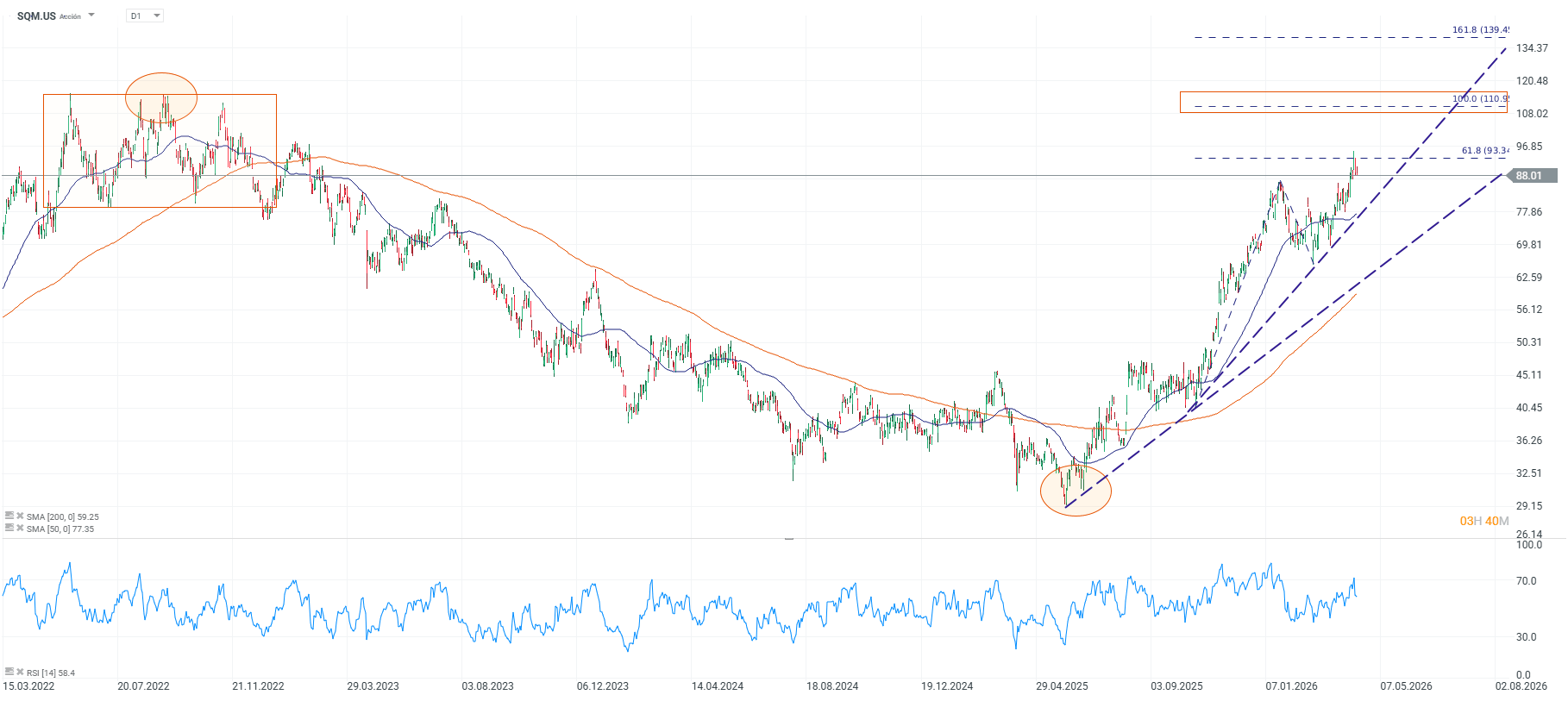Open settings icon for RSI 14 indicator
Viewport: 1568px width, 701px height.
9,672
